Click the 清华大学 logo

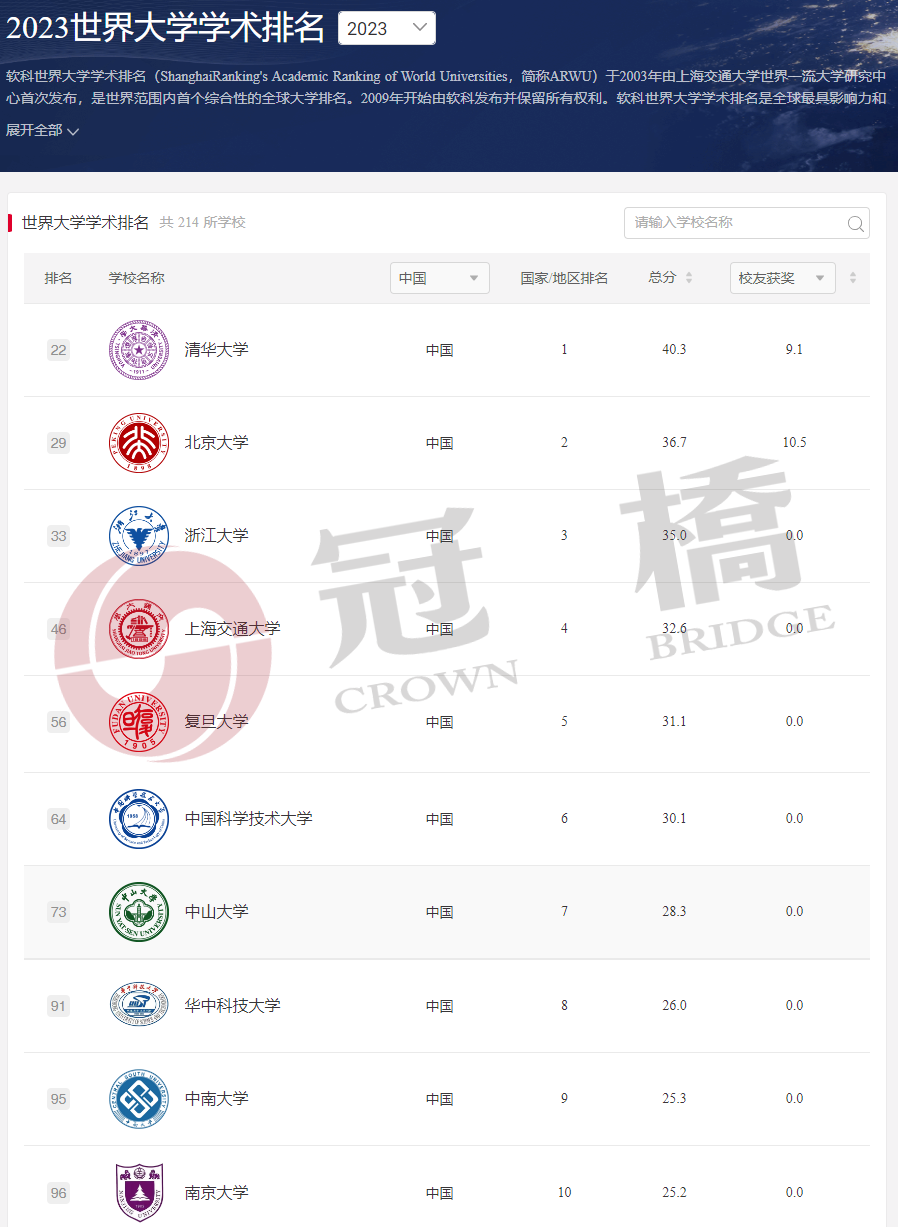[139, 350]
